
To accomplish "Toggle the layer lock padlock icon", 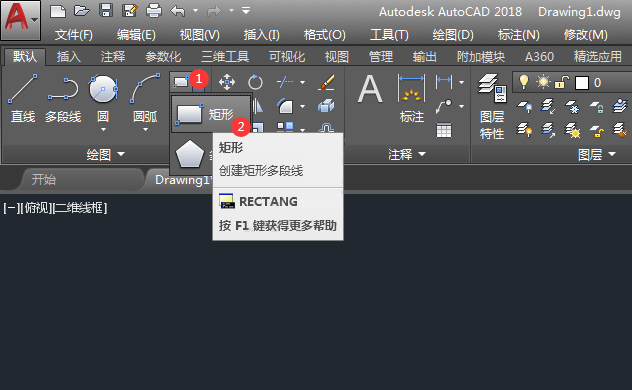I will point(561,82).
